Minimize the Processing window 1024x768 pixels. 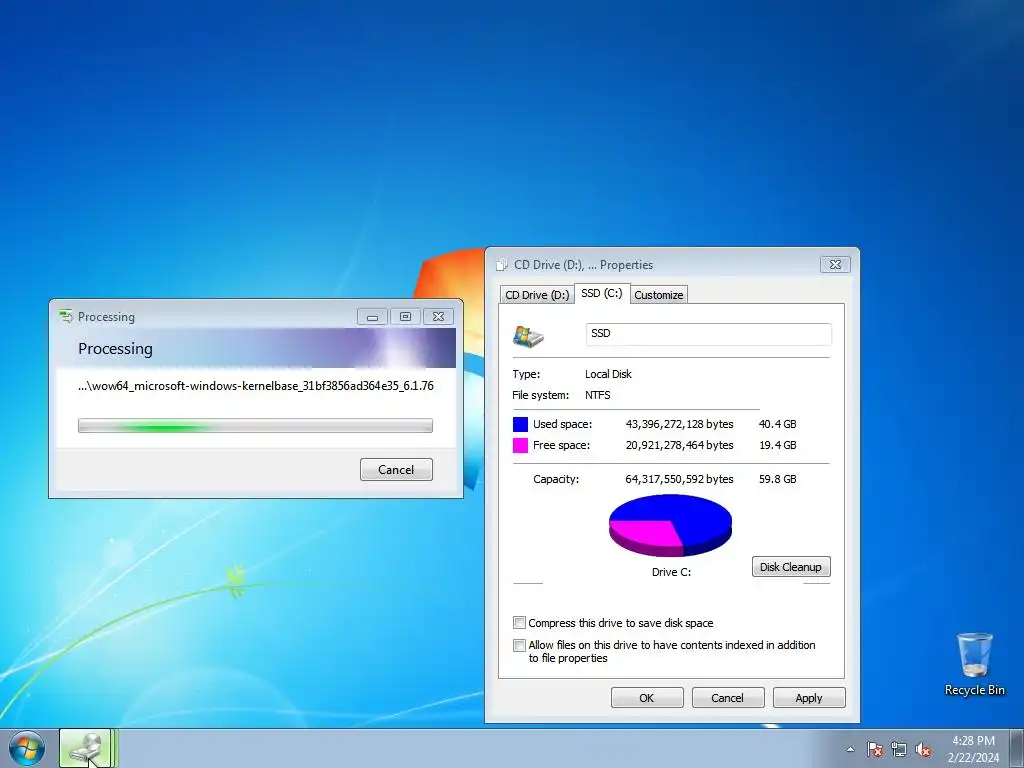coord(372,317)
